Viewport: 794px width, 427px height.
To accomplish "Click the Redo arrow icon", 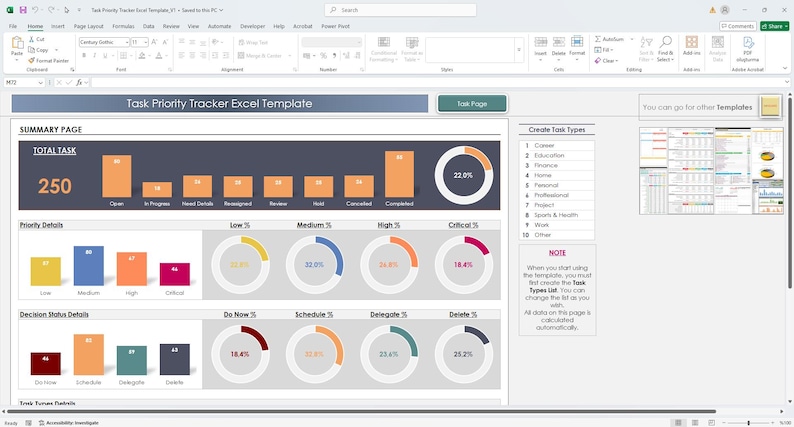I will click(51, 10).
